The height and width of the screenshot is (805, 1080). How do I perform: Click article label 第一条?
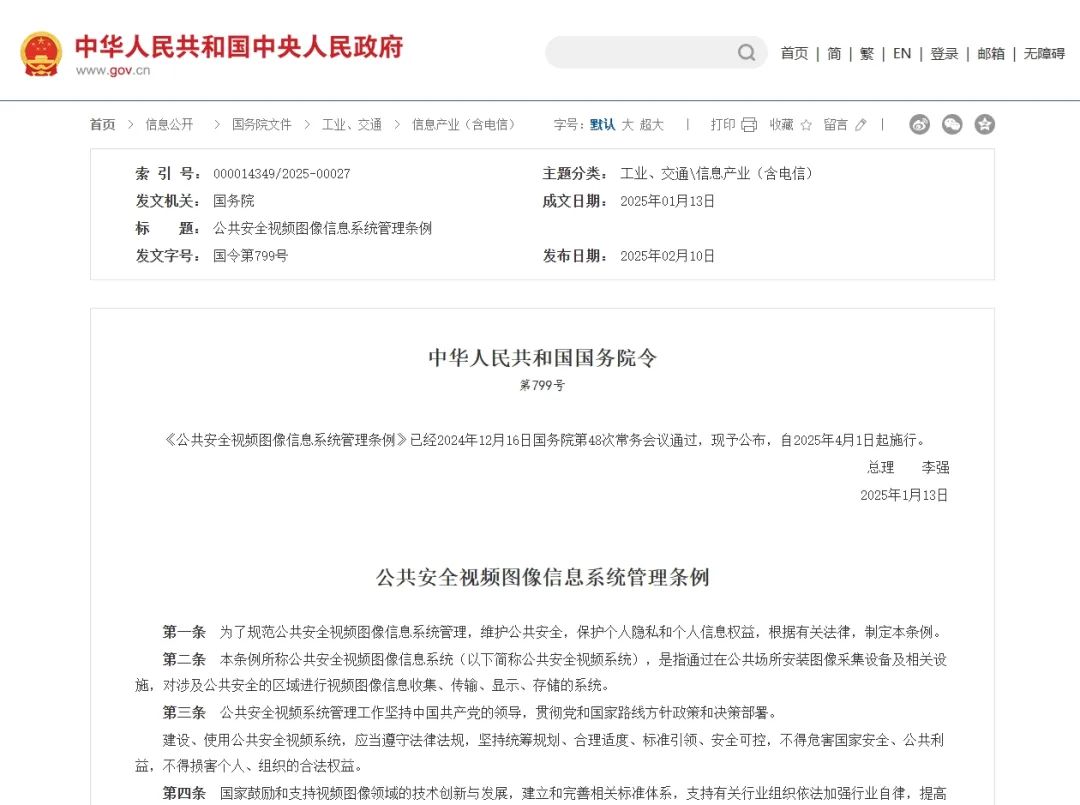click(185, 632)
